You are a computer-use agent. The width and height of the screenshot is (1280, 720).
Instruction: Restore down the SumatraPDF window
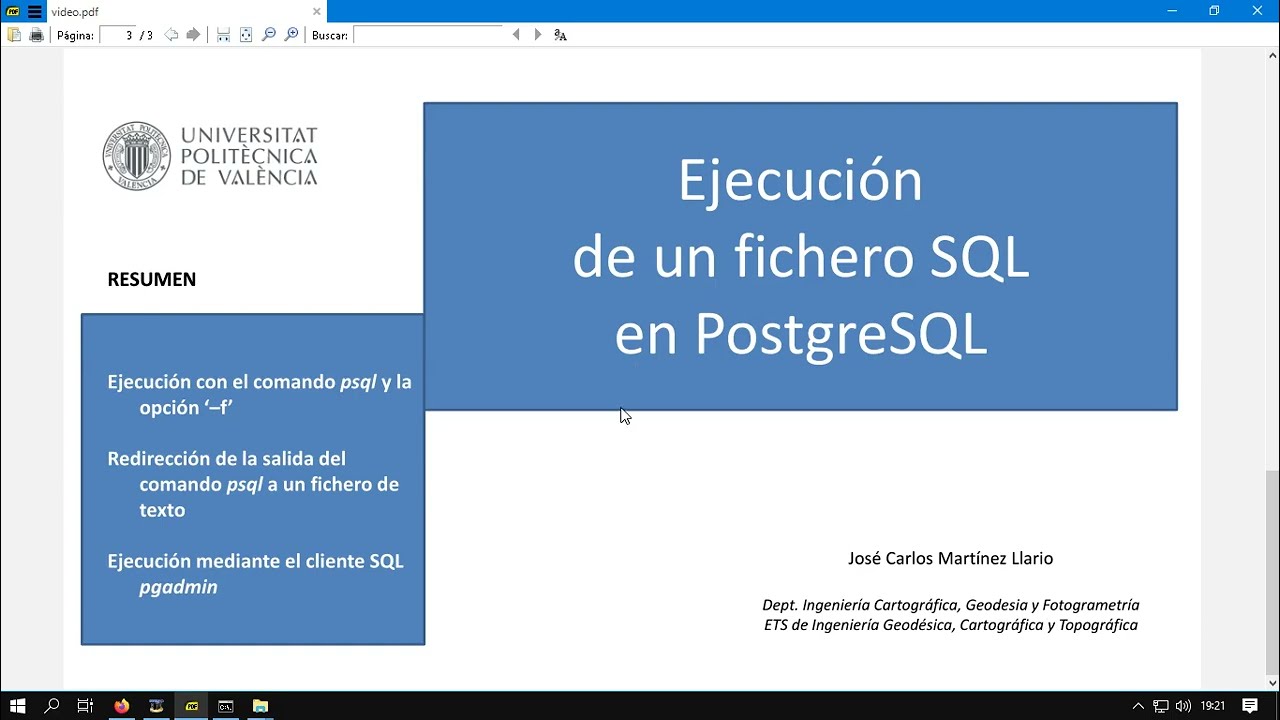tap(1214, 11)
